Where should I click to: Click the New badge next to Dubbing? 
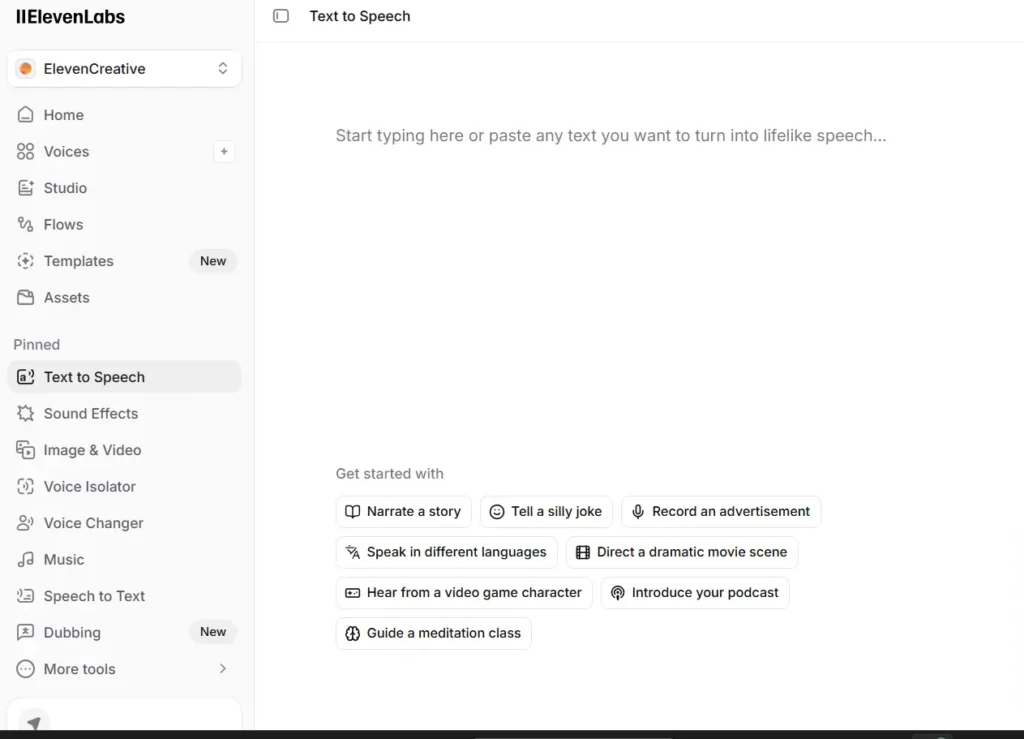point(213,632)
